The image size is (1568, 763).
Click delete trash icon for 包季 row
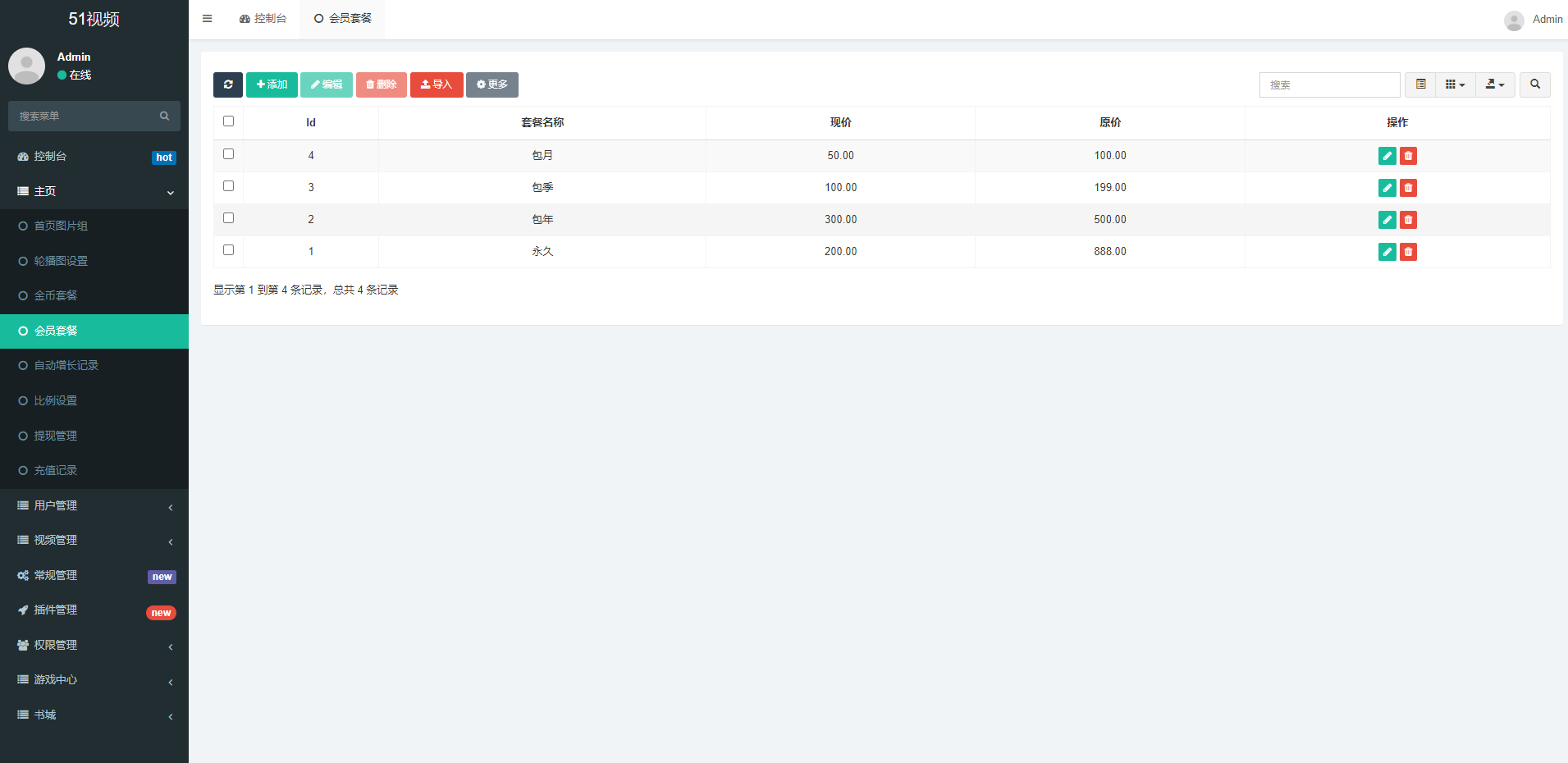click(1408, 188)
